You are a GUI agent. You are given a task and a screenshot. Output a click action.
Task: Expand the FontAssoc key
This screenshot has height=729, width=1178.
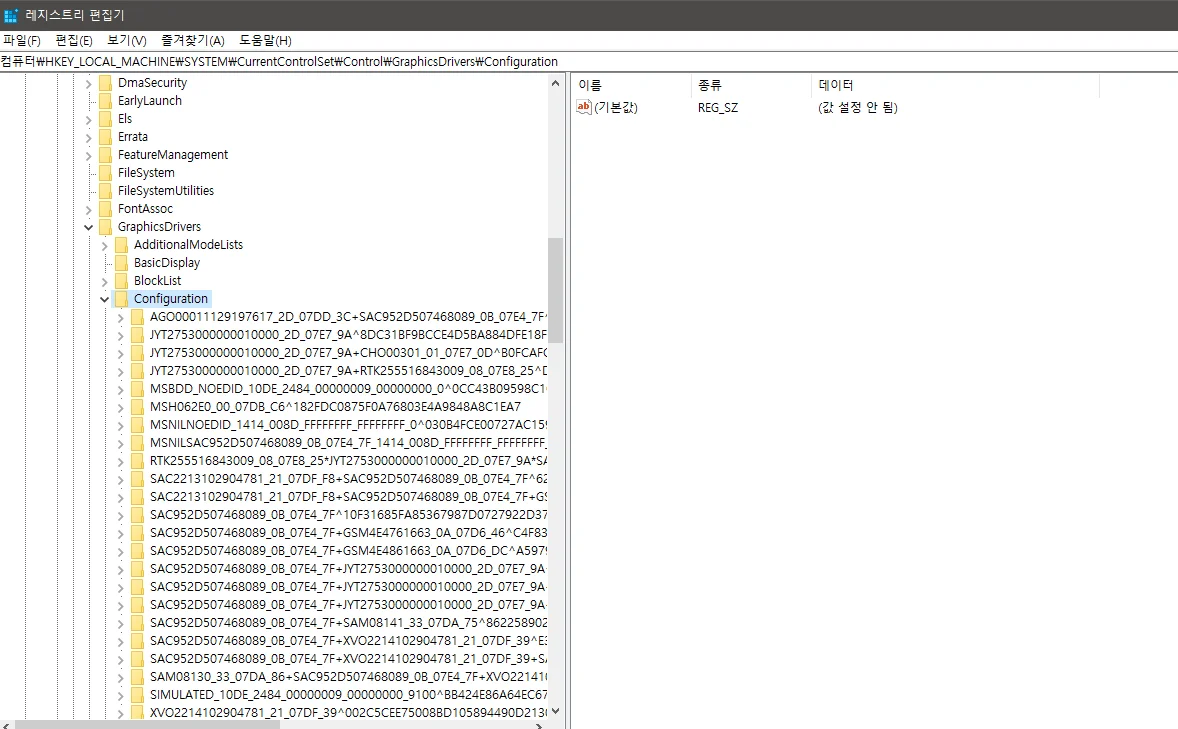coord(89,210)
